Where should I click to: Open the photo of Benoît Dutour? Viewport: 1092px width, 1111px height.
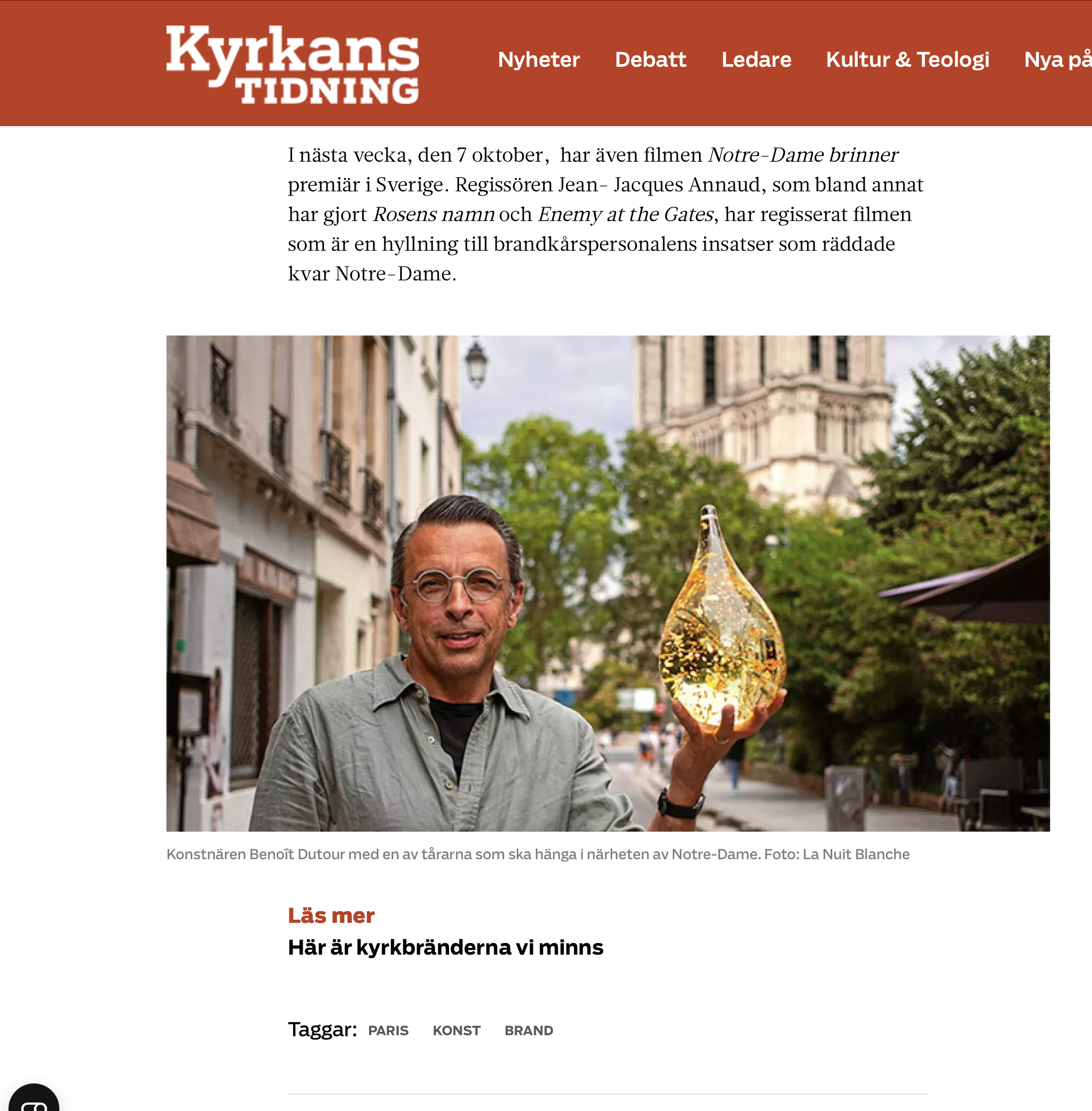(x=608, y=583)
